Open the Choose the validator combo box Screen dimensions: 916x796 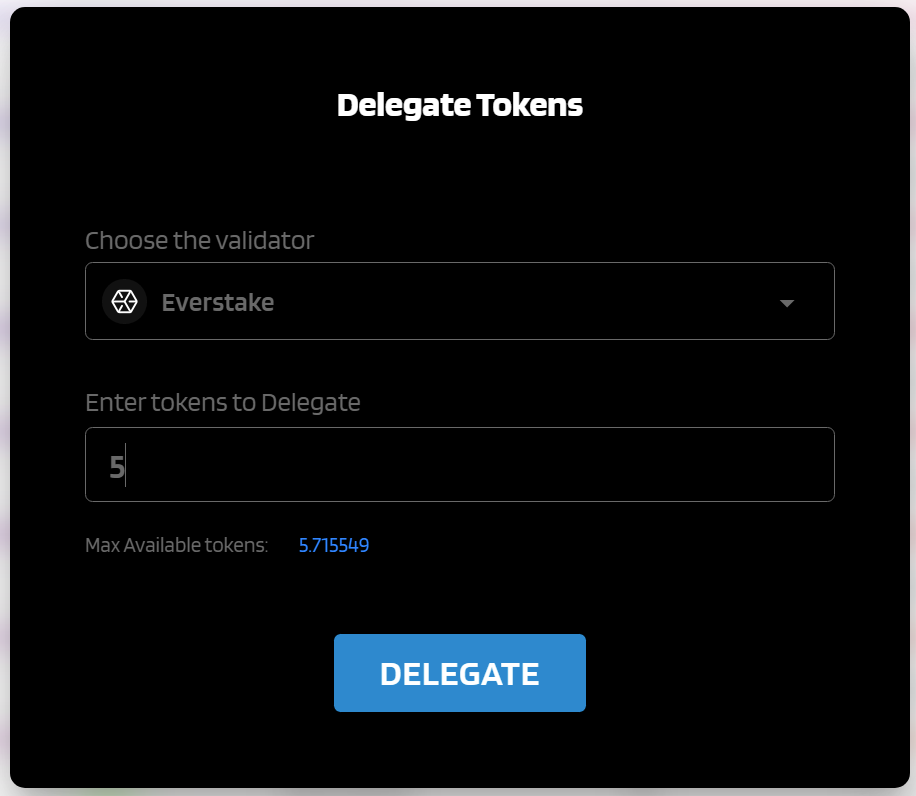click(460, 301)
